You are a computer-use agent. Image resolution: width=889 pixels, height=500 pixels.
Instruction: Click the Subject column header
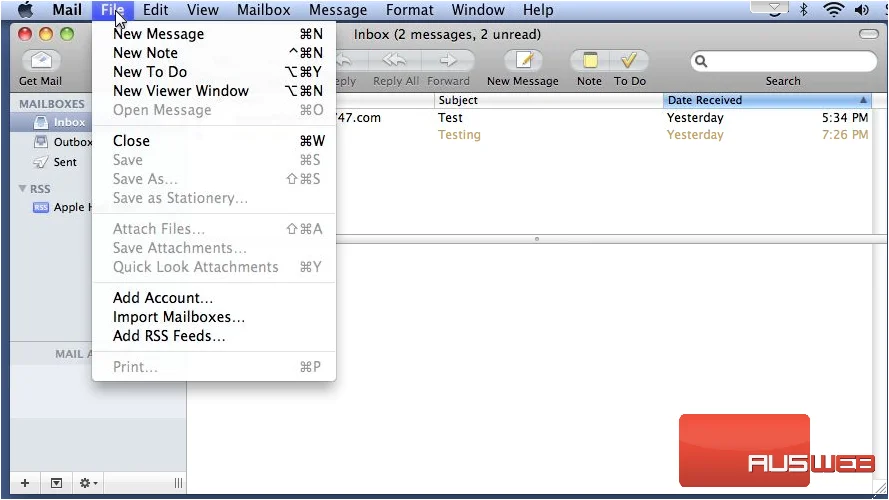pyautogui.click(x=548, y=100)
